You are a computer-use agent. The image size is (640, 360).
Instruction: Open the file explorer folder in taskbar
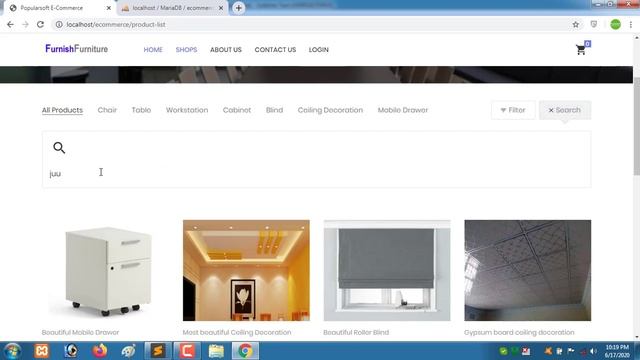(x=216, y=351)
